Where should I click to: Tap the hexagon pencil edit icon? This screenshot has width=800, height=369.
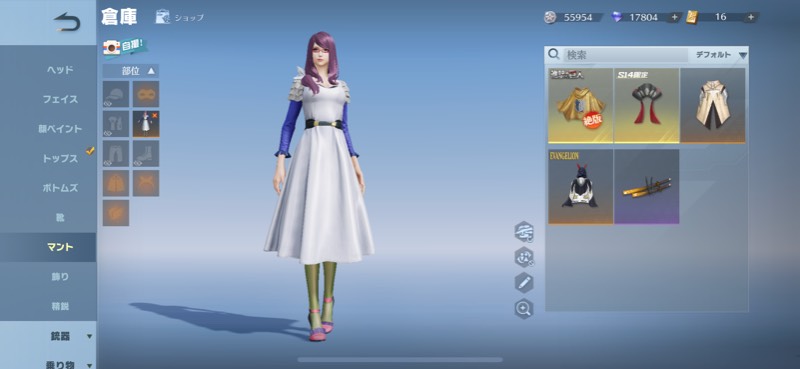524,283
